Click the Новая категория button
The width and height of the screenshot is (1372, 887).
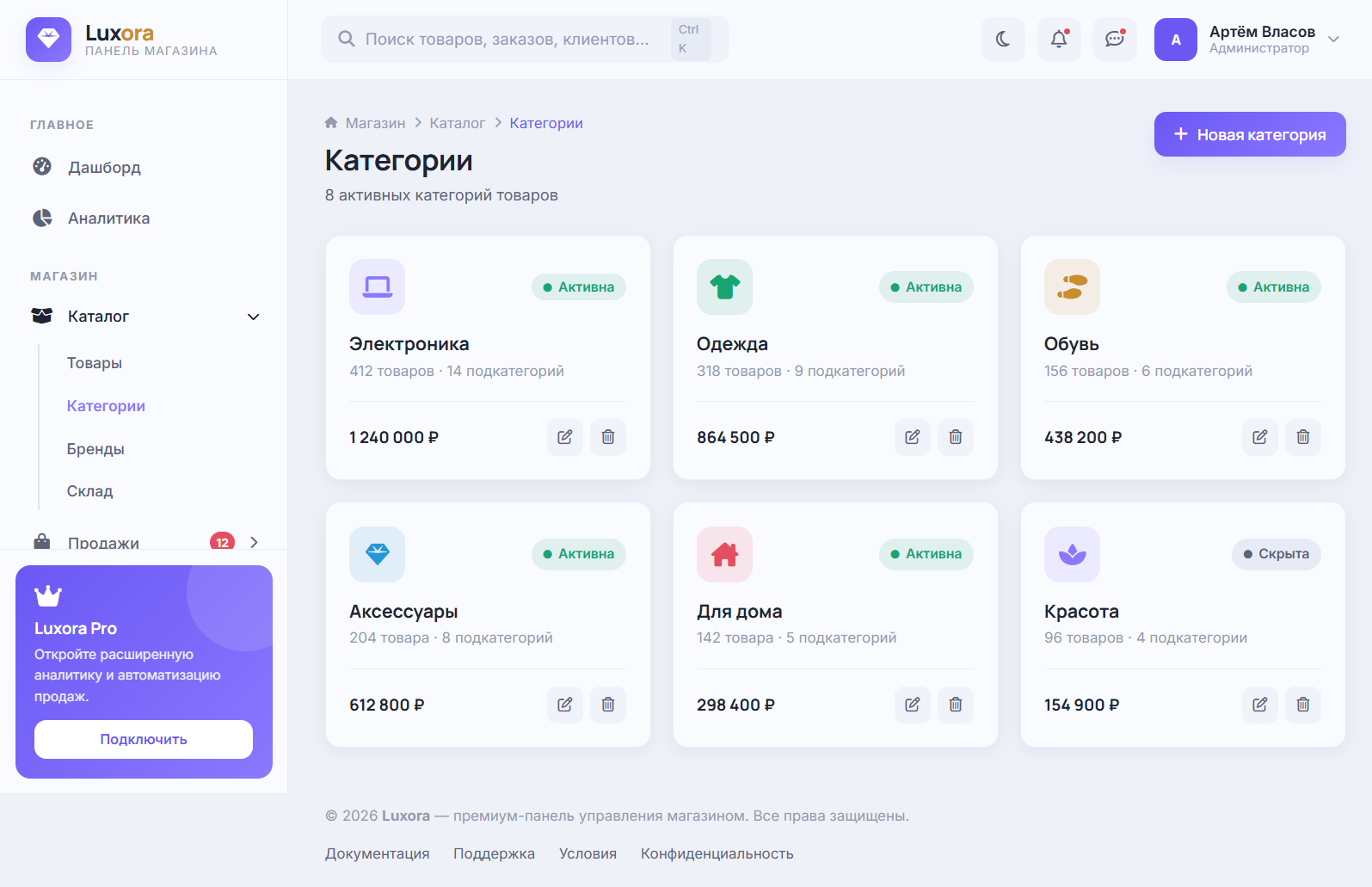1250,134
